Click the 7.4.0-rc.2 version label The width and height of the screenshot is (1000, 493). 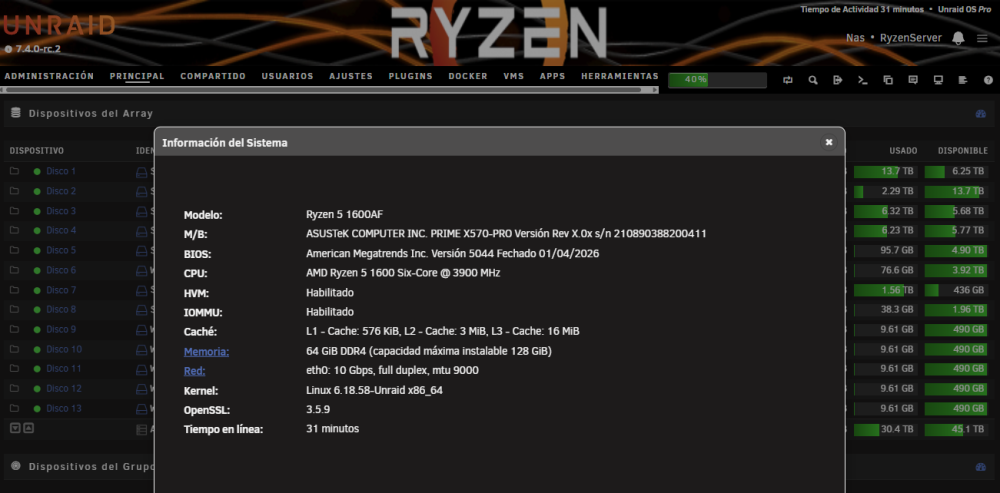[36, 49]
